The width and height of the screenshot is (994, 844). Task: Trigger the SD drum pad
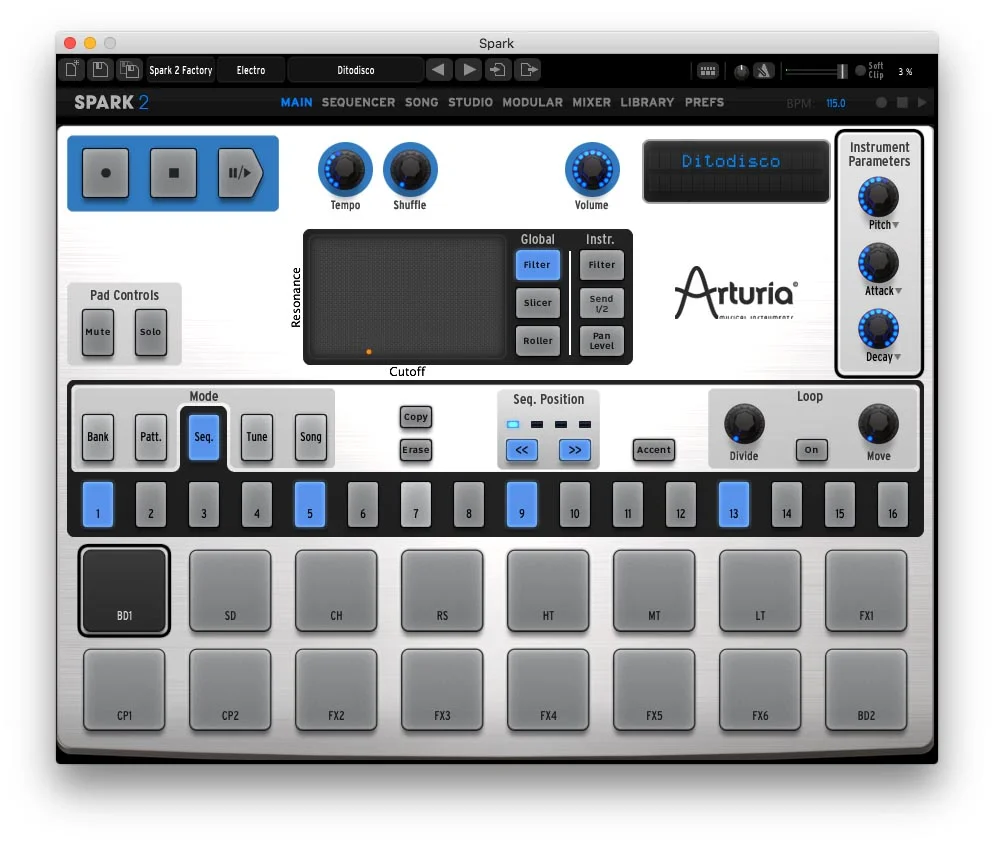(230, 590)
